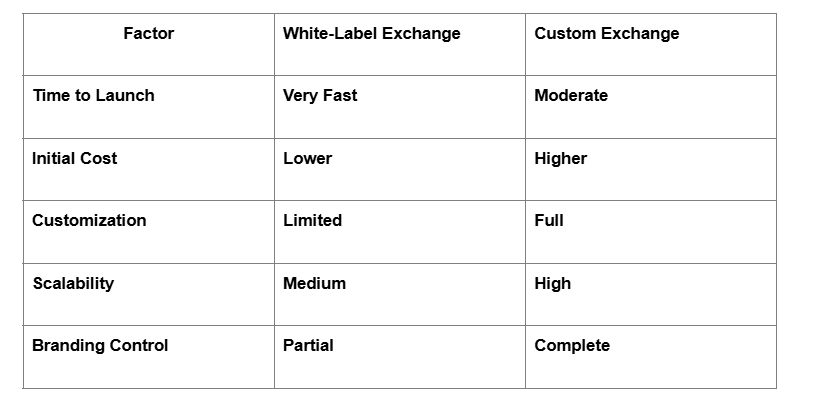Screen dimensions: 813x407
Task: Click the Branding Control row label
Action: click(x=100, y=346)
